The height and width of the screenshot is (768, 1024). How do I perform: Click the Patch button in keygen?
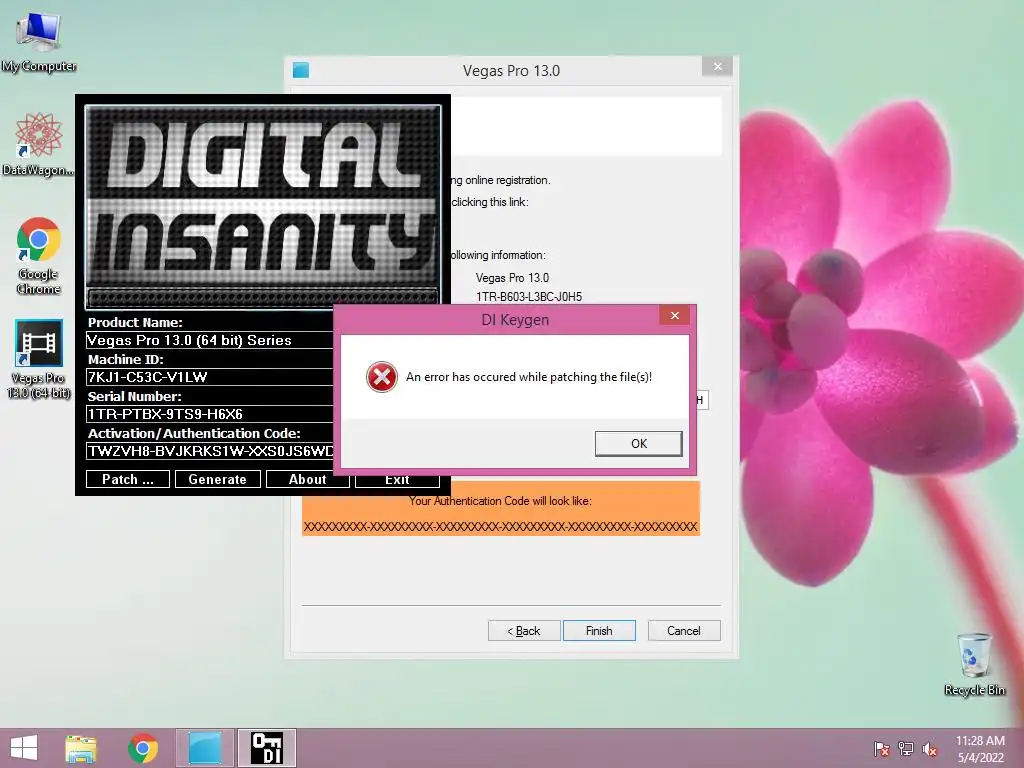point(128,479)
